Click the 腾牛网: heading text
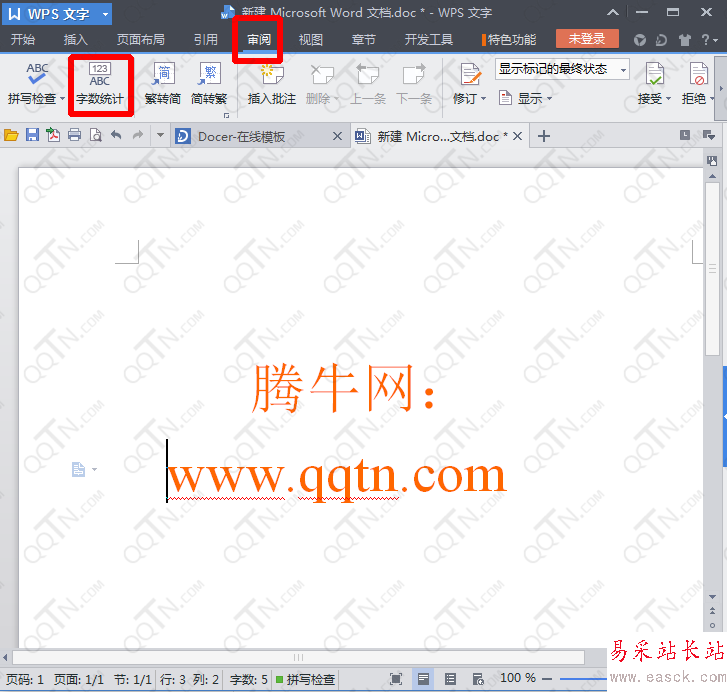727x692 pixels. tap(344, 388)
